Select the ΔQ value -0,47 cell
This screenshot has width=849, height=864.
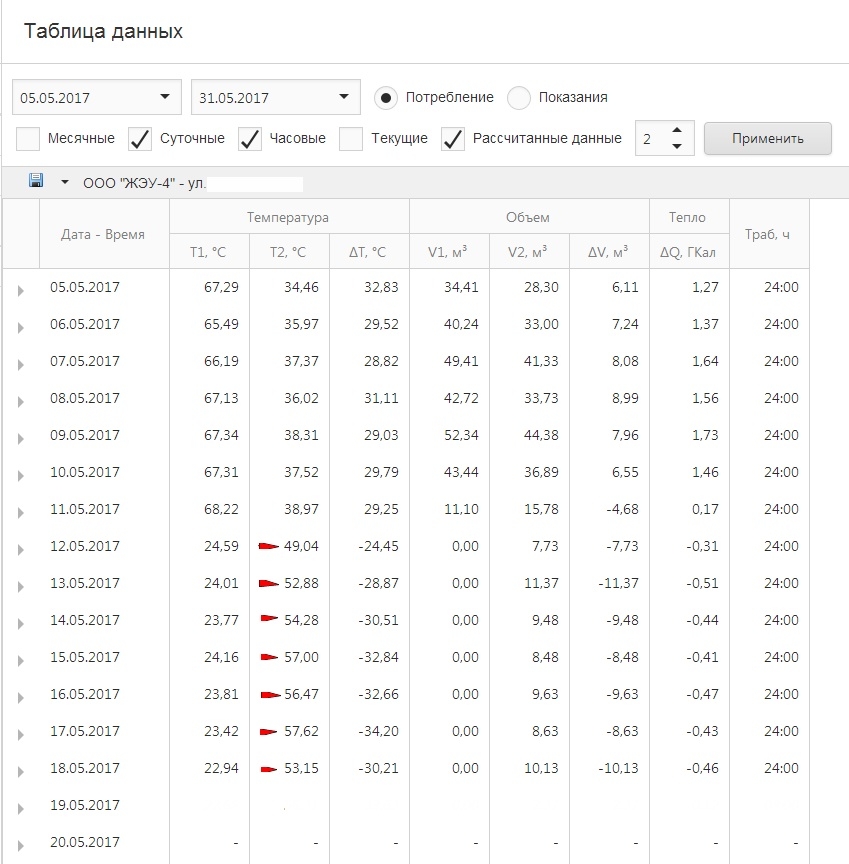(x=689, y=694)
